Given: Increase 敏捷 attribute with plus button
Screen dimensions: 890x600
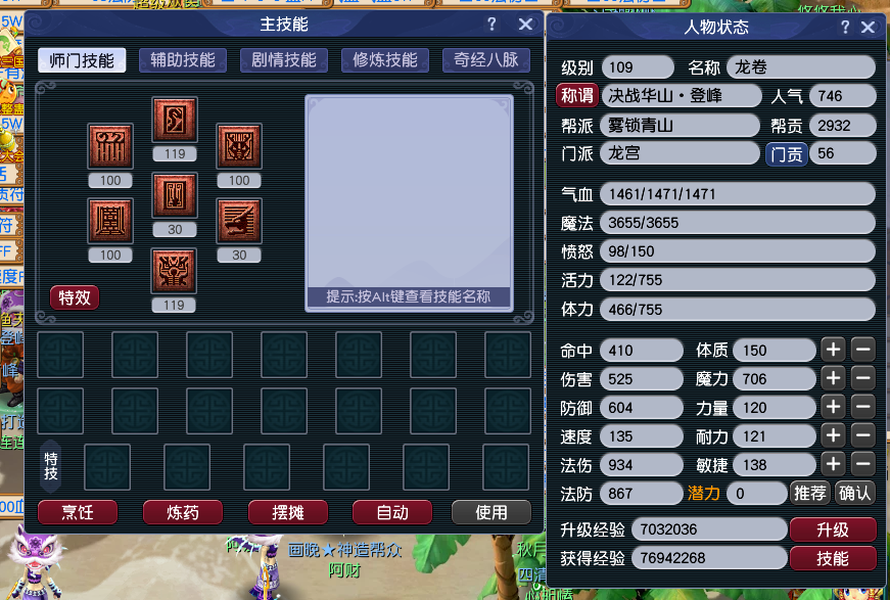Looking at the screenshot, I should (833, 464).
